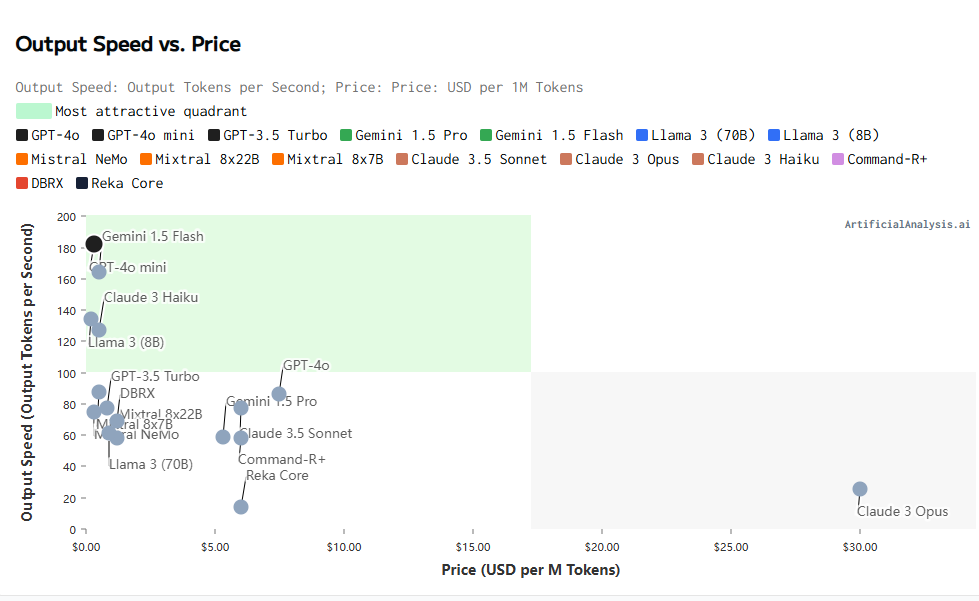
Task: Click Mistral NeMo orange legend swatch
Action: 23,159
